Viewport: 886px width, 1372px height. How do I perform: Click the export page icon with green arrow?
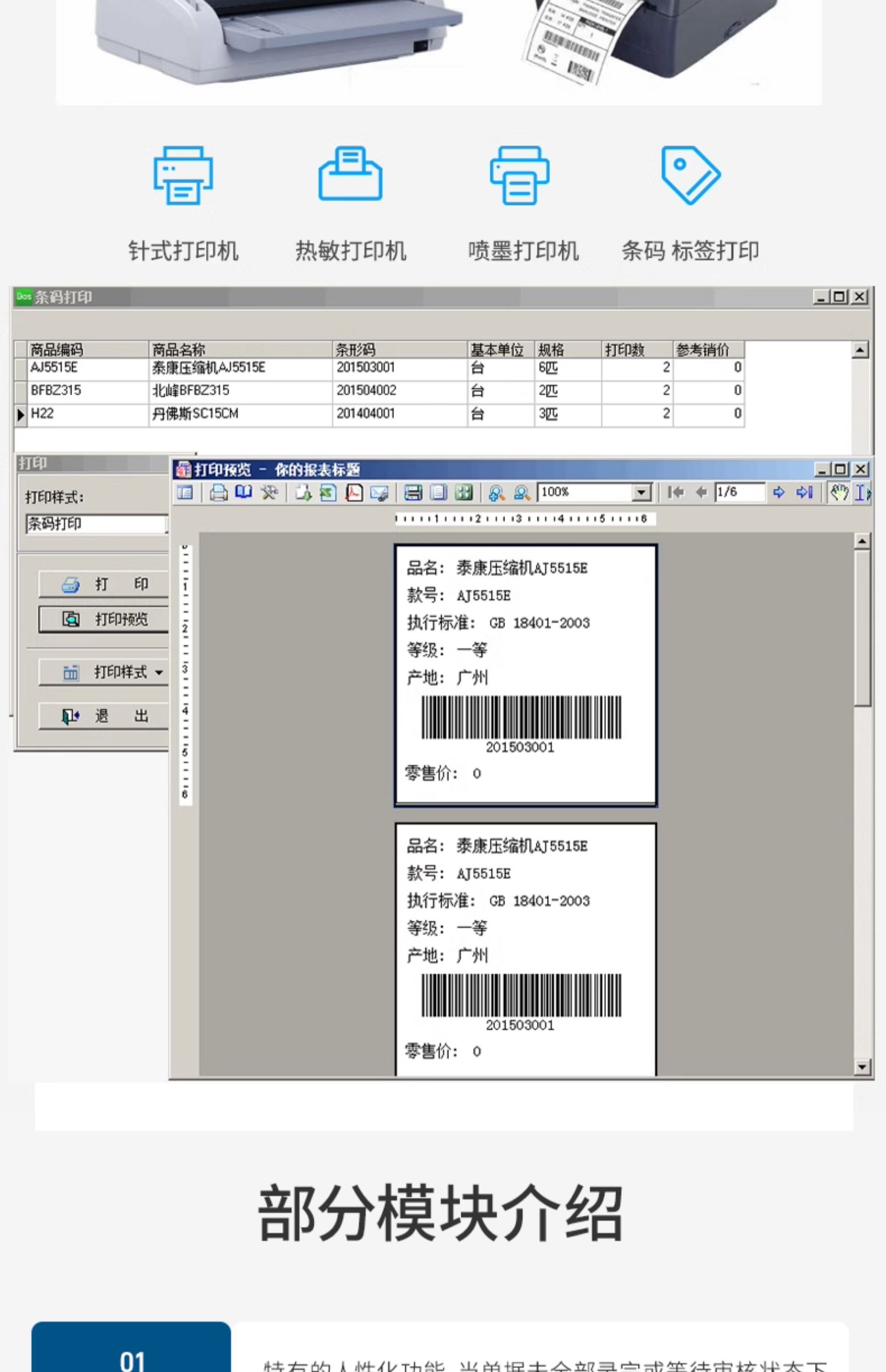click(x=304, y=492)
